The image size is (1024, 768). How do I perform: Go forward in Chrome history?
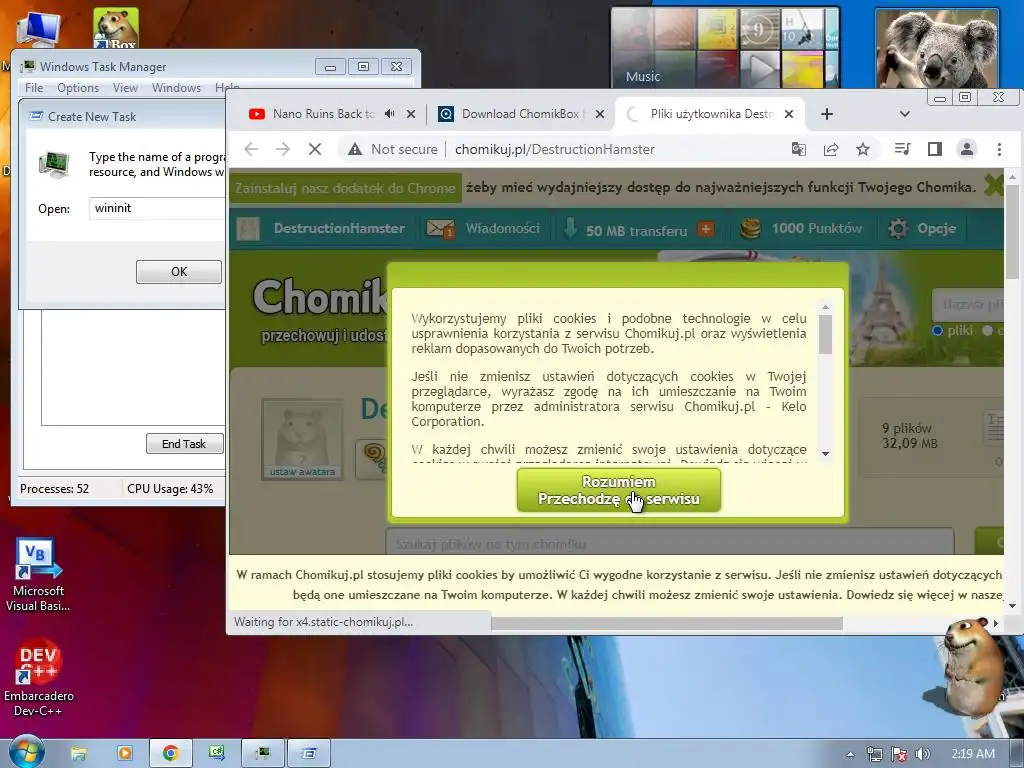(282, 149)
